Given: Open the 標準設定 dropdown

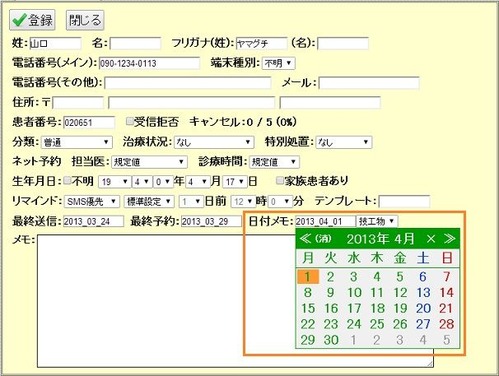Looking at the screenshot, I should click(149, 201).
